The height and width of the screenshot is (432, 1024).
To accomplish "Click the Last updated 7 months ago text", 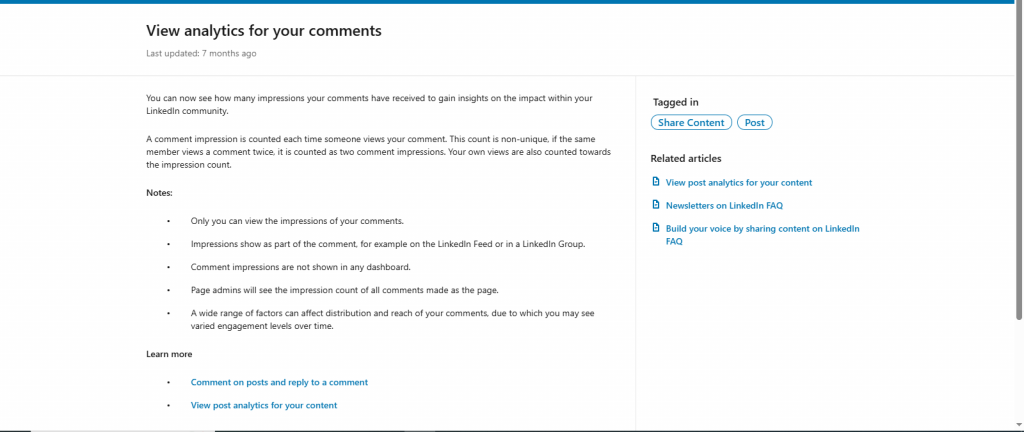I will point(201,53).
